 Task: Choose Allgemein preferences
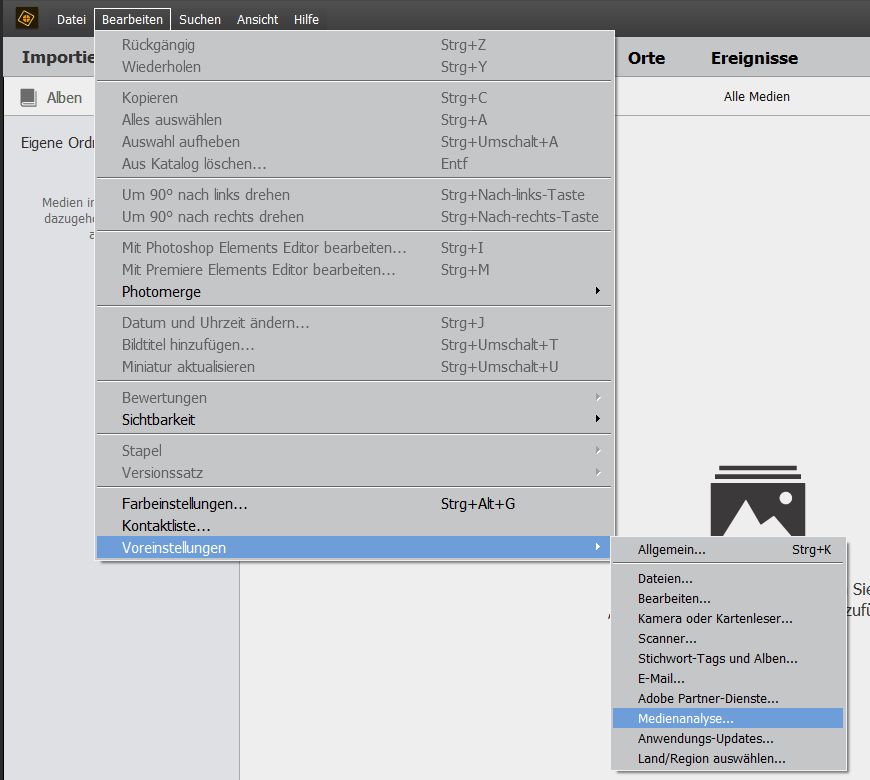[728, 550]
